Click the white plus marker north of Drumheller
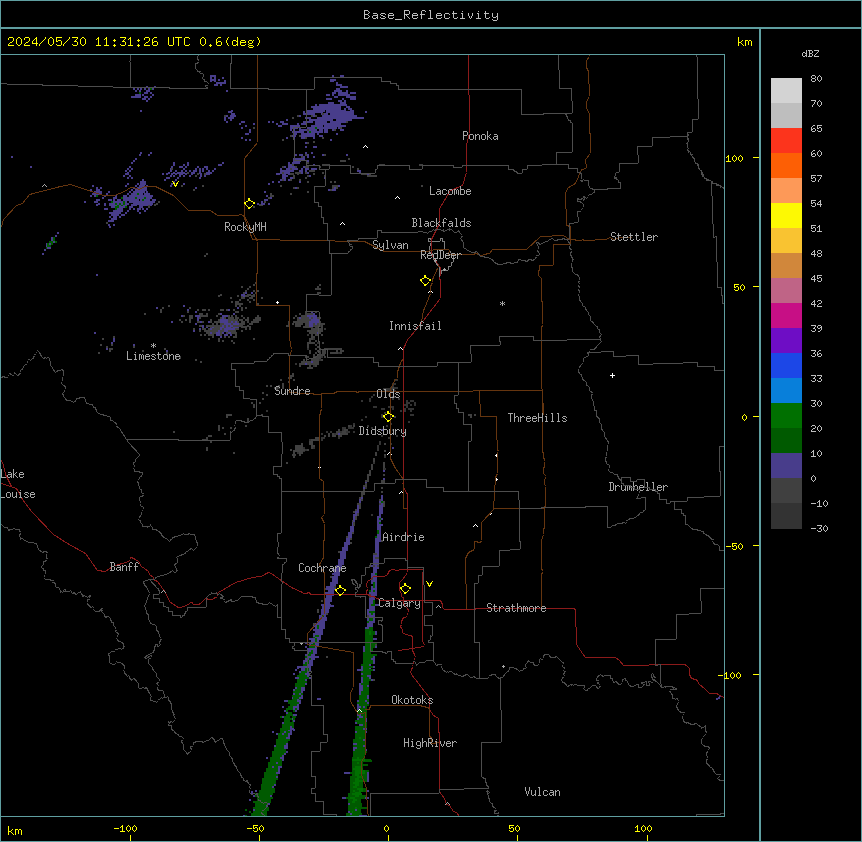862x842 pixels. pos(612,375)
